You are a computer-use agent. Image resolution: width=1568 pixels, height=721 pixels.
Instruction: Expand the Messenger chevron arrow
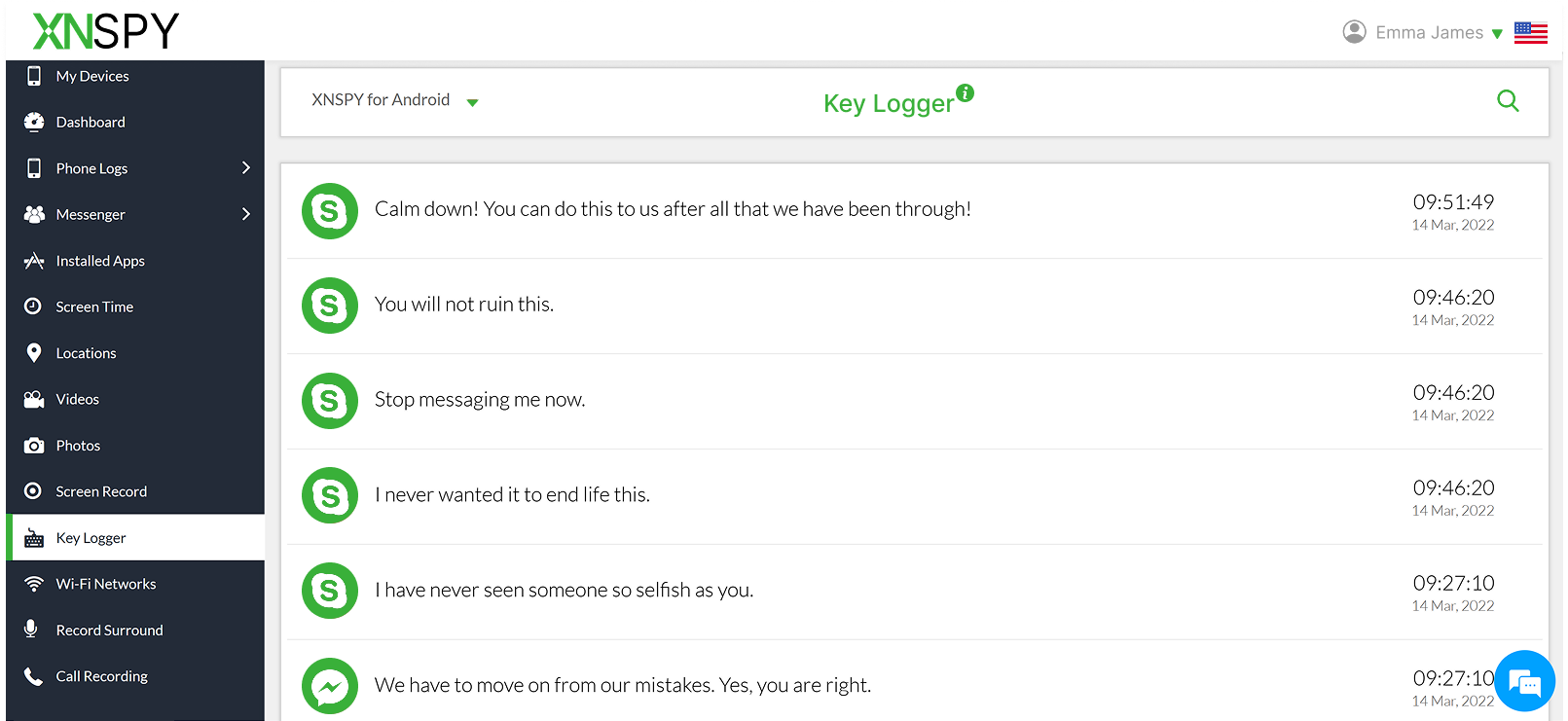click(x=246, y=214)
